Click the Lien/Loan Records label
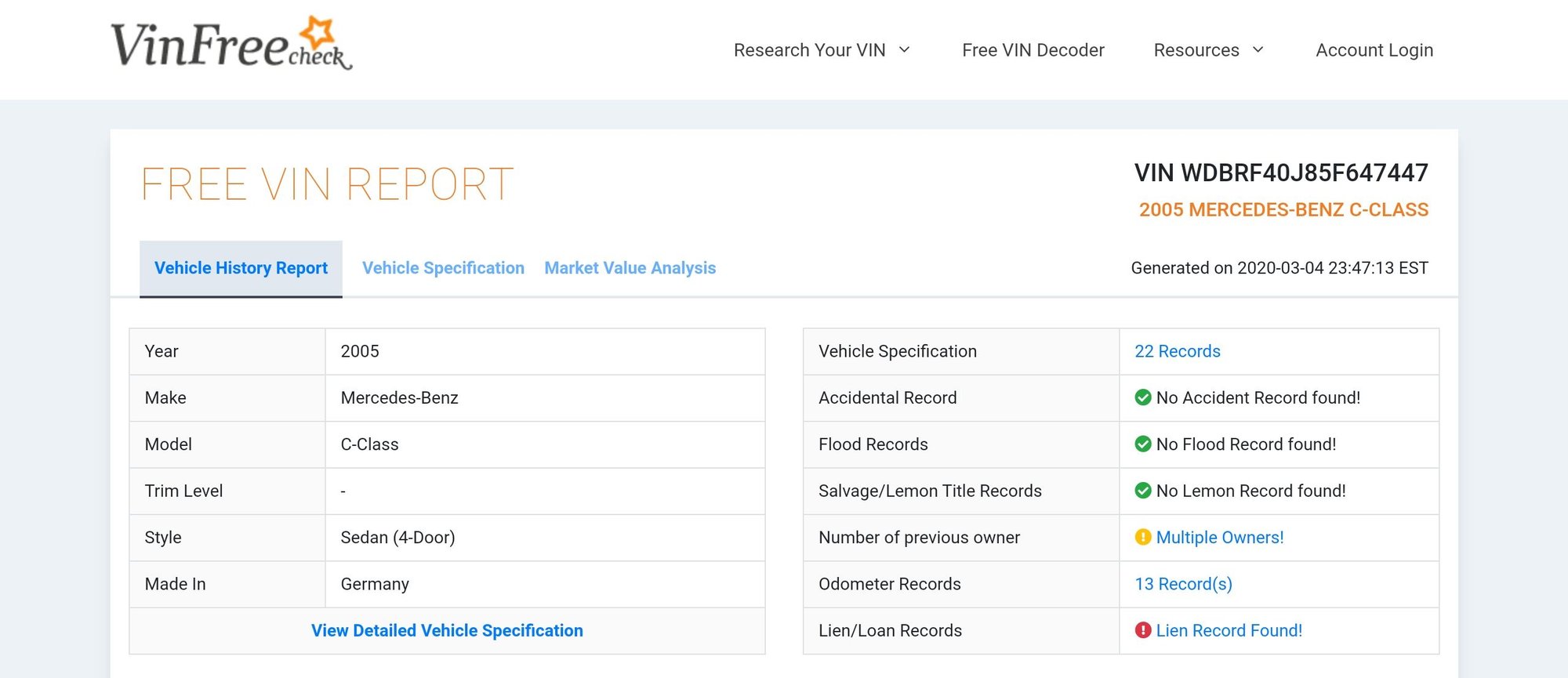This screenshot has width=1568, height=678. [890, 631]
